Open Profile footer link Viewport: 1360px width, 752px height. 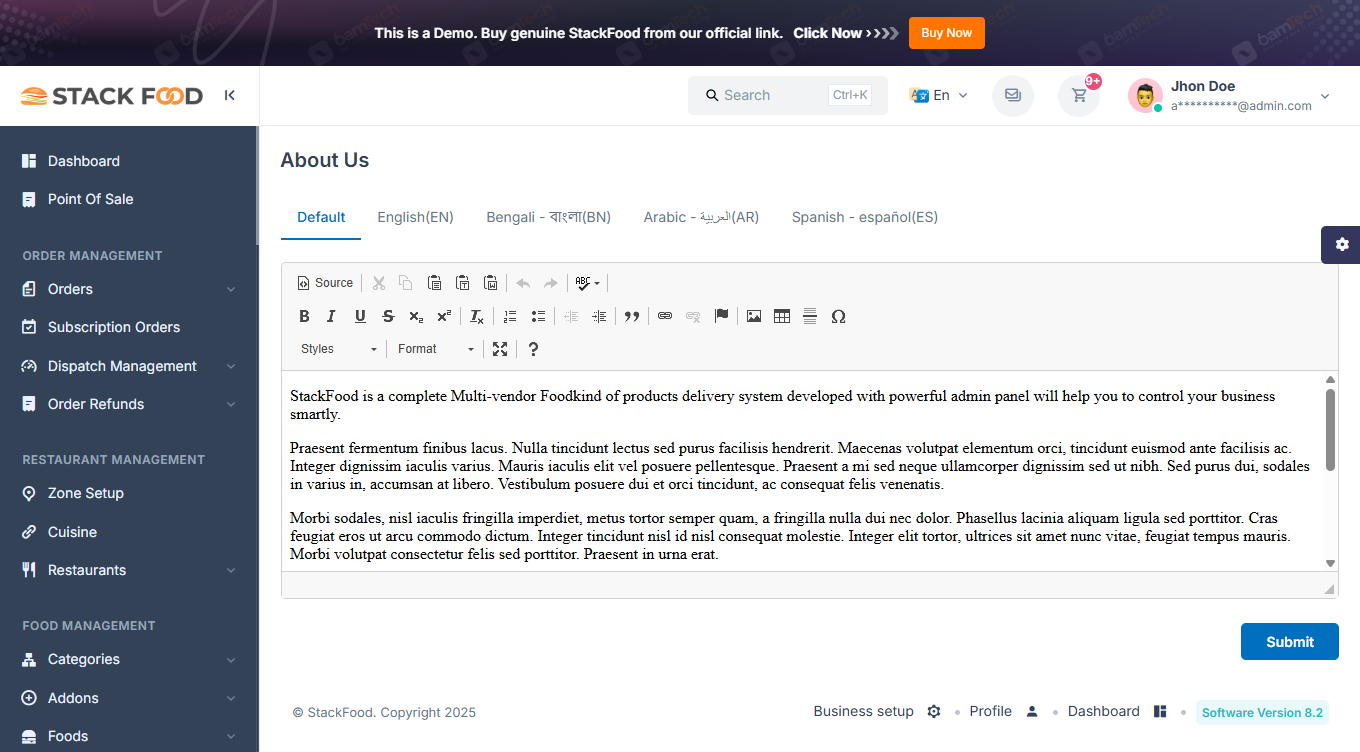1004,711
